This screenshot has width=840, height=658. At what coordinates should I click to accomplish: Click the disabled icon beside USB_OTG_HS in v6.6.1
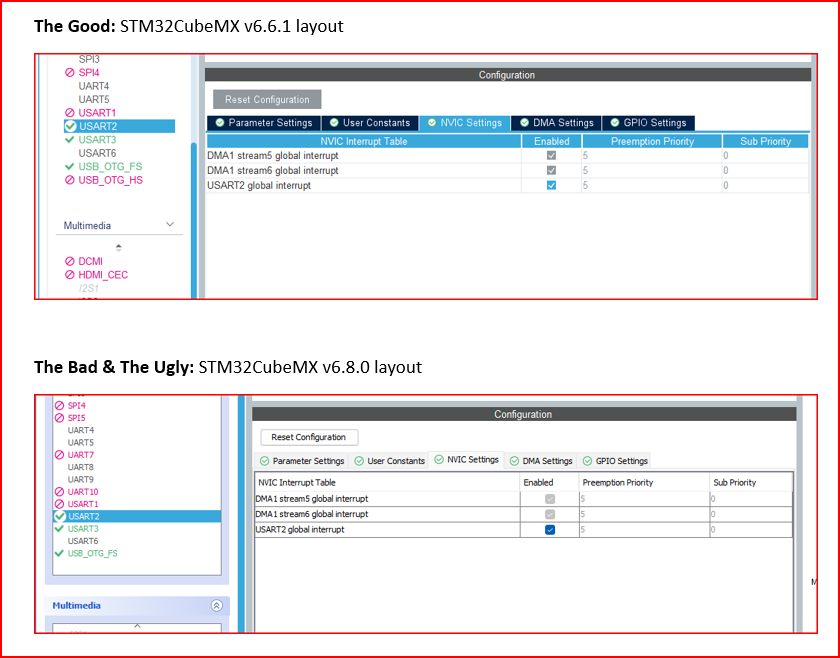point(70,180)
